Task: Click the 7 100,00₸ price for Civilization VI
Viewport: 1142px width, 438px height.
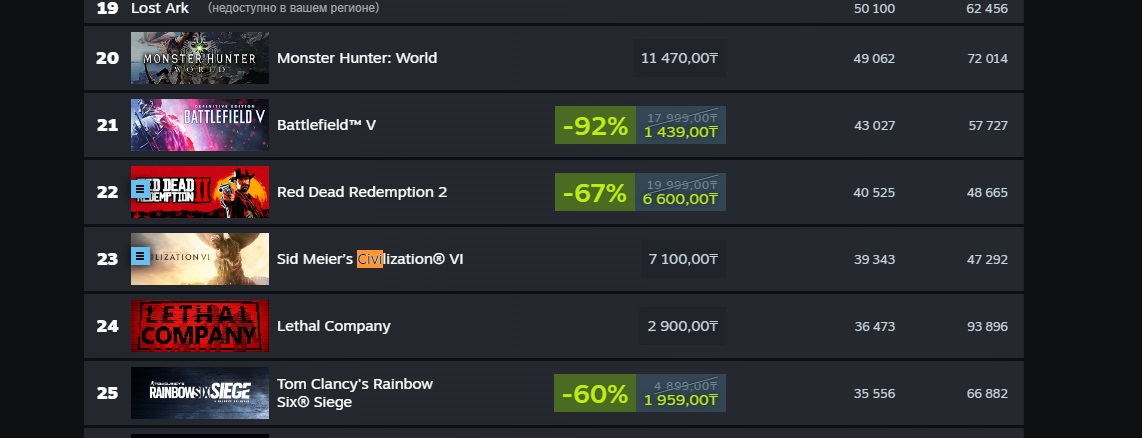Action: (x=683, y=259)
